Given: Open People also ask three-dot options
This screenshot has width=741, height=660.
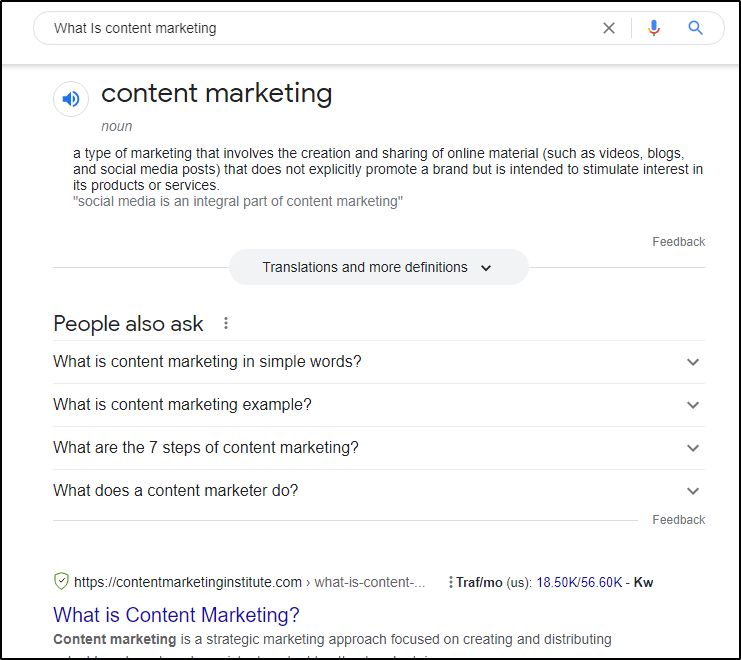Looking at the screenshot, I should [x=226, y=323].
